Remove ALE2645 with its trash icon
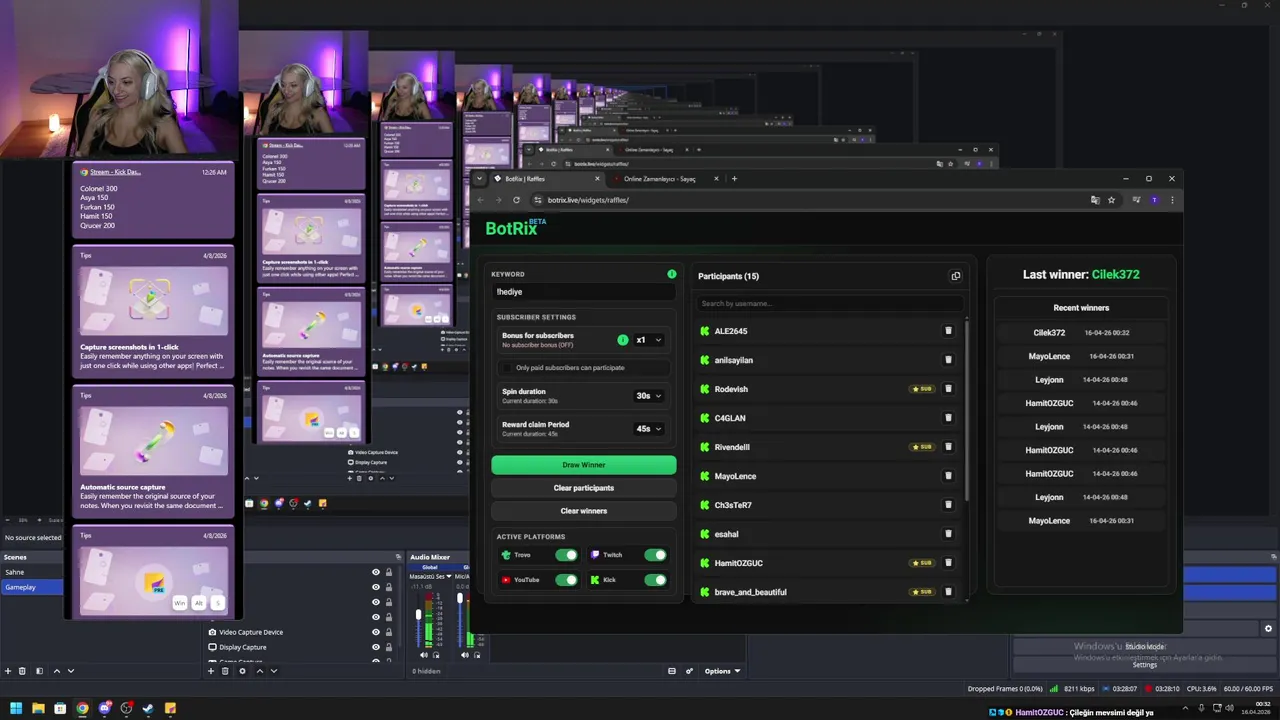 coord(948,331)
